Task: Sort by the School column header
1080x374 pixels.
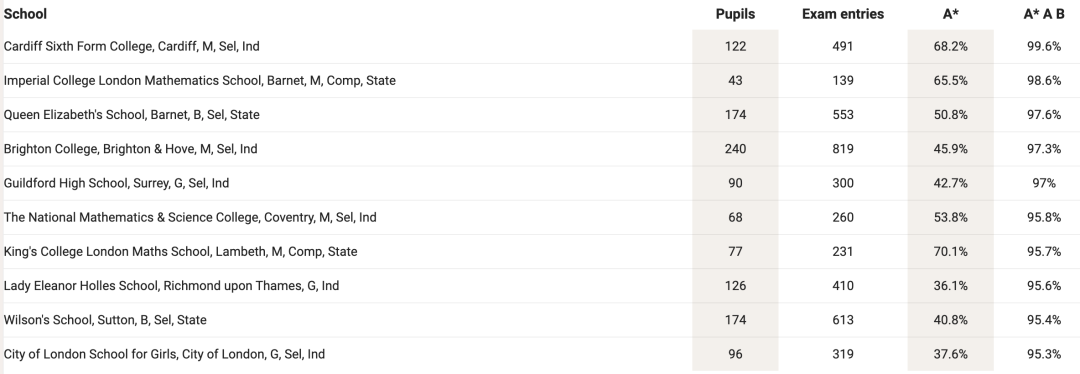Action: tap(25, 14)
